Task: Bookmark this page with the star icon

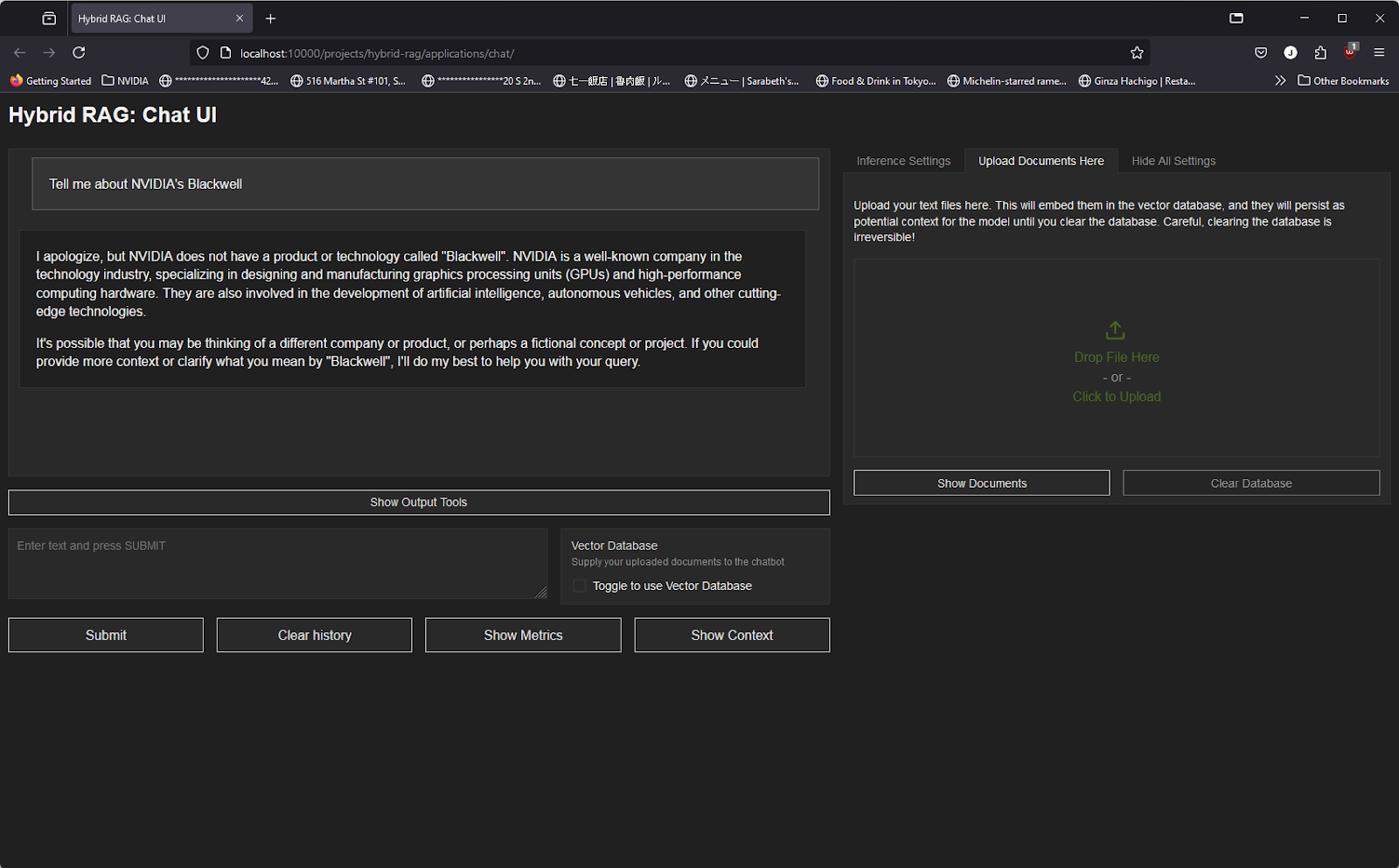Action: (1137, 53)
